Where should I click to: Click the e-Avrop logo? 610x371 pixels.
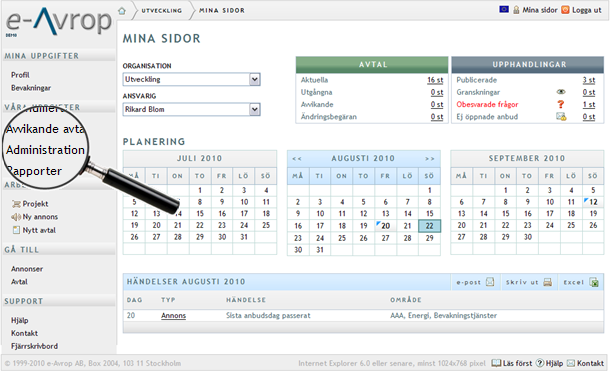tap(59, 21)
